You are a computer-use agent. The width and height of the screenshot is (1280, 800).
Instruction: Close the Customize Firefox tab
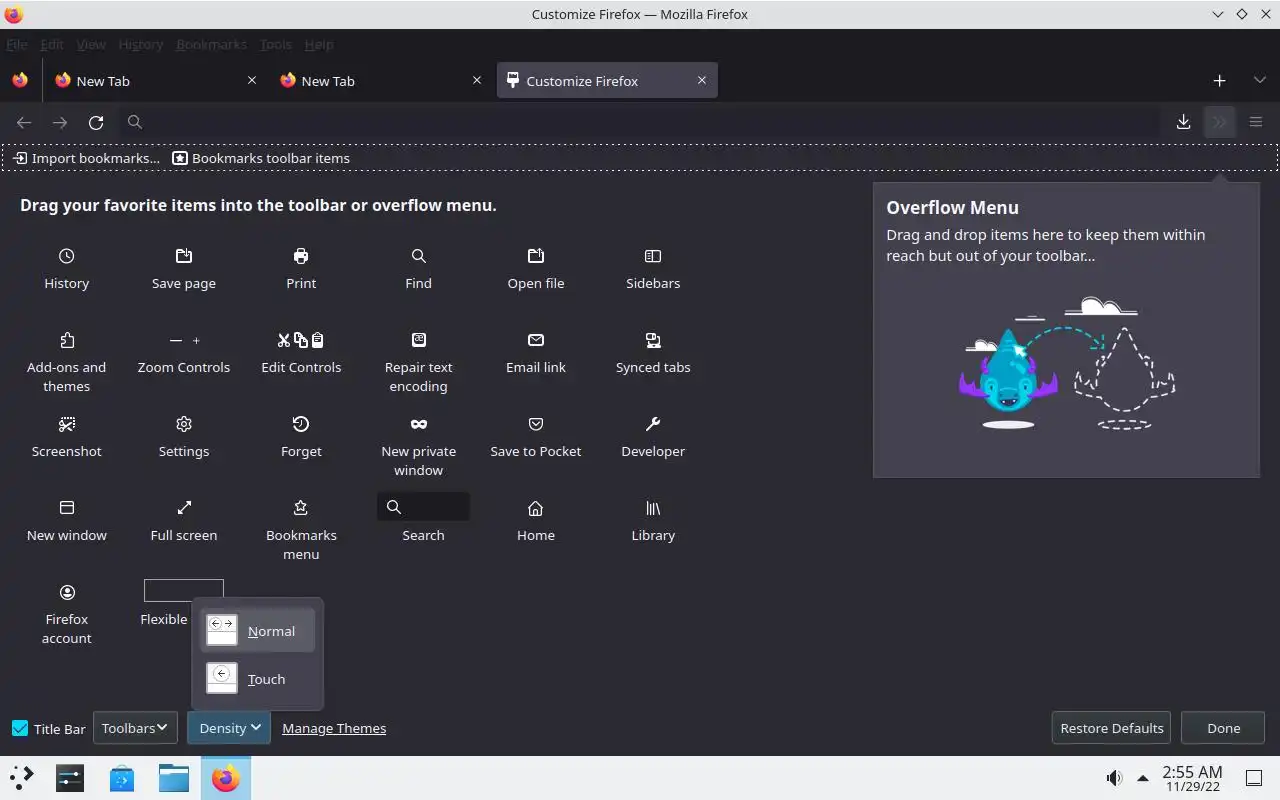pyautogui.click(x=702, y=80)
